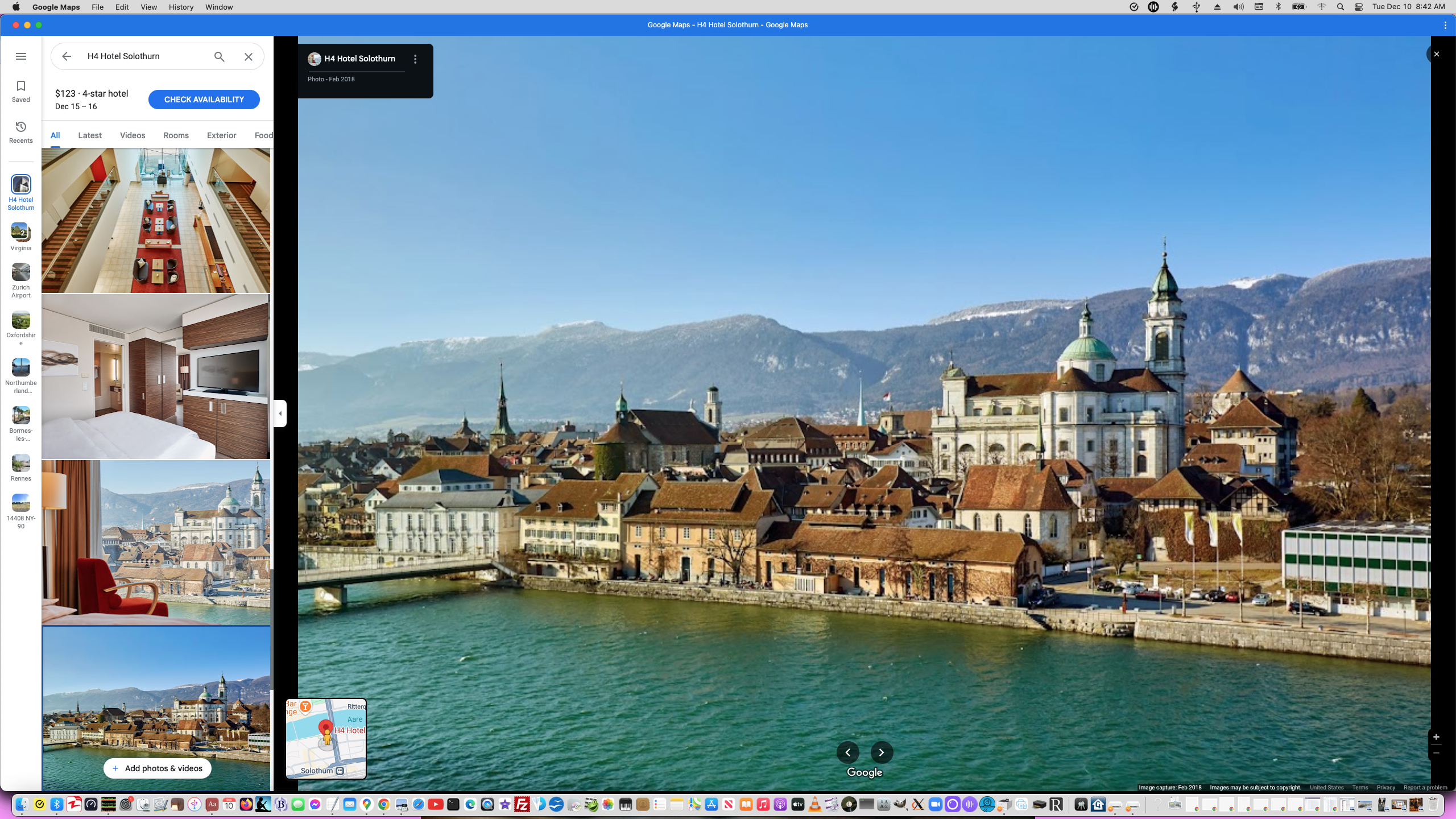
Task: Click the minimap thumbnail of Solothurn
Action: coord(326,739)
